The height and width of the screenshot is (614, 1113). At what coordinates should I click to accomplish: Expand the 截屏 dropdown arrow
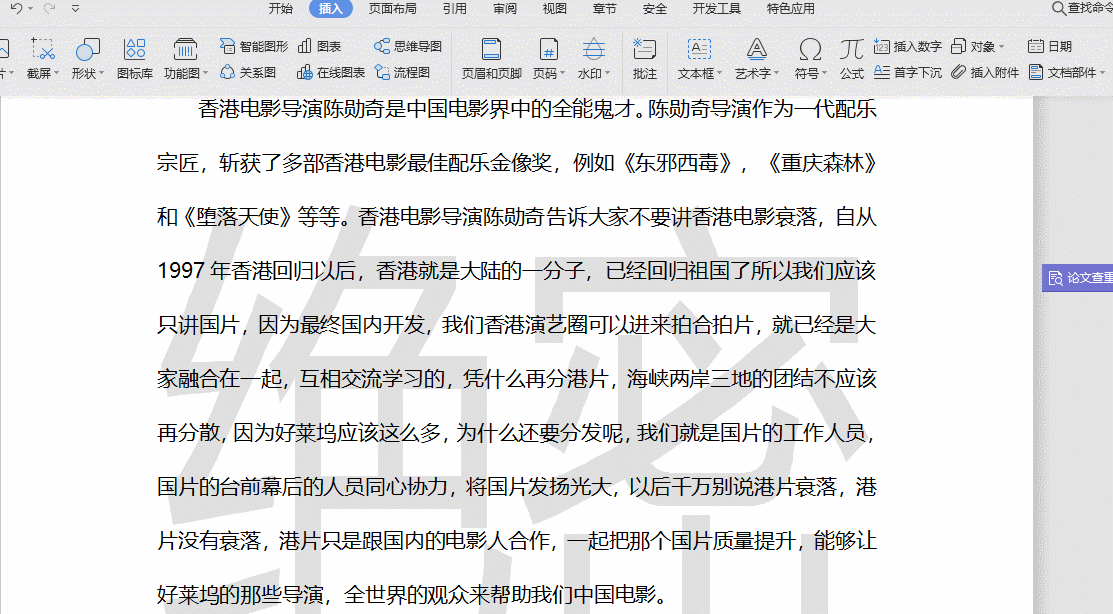(x=55, y=73)
